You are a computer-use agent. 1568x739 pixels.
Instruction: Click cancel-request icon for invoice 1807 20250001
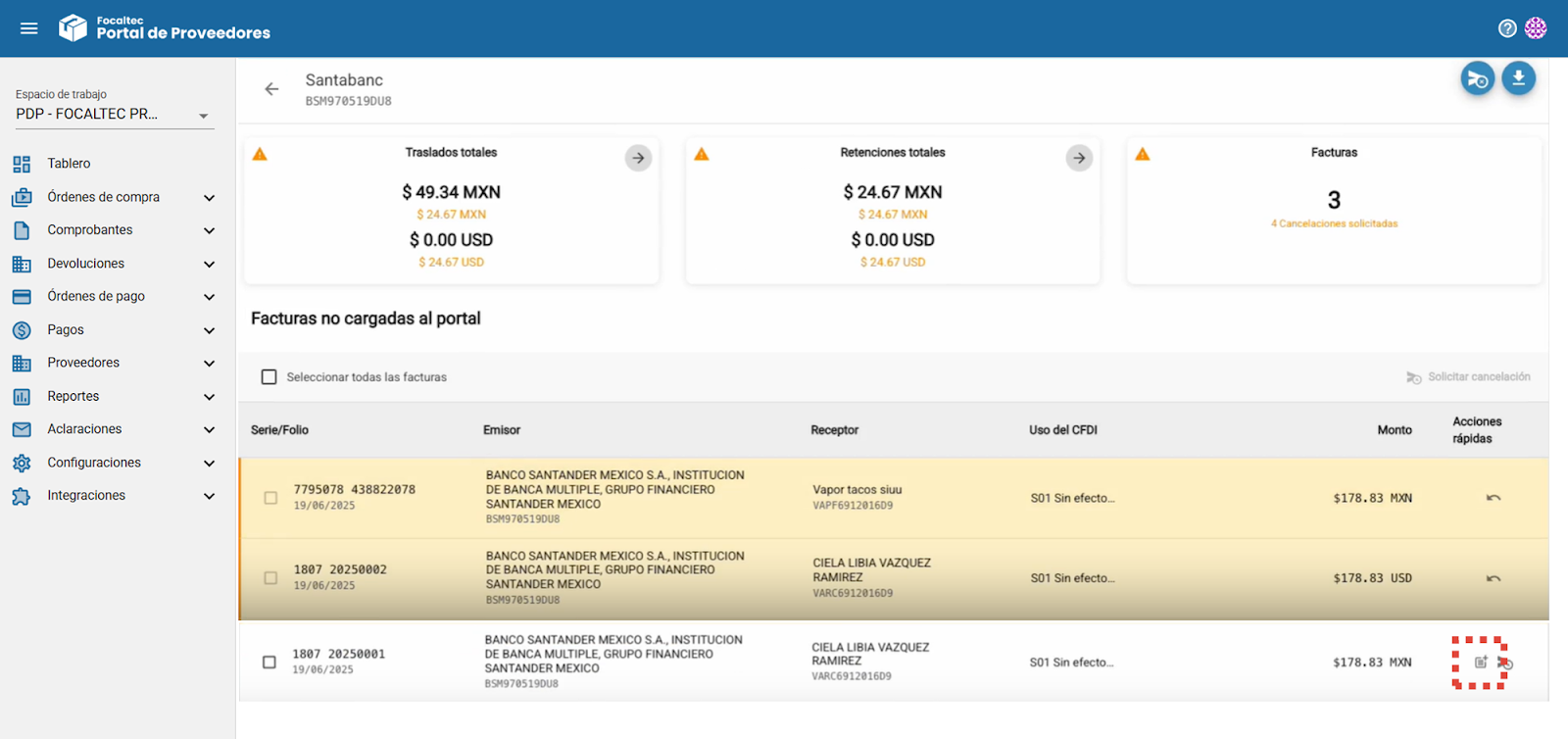click(1504, 664)
